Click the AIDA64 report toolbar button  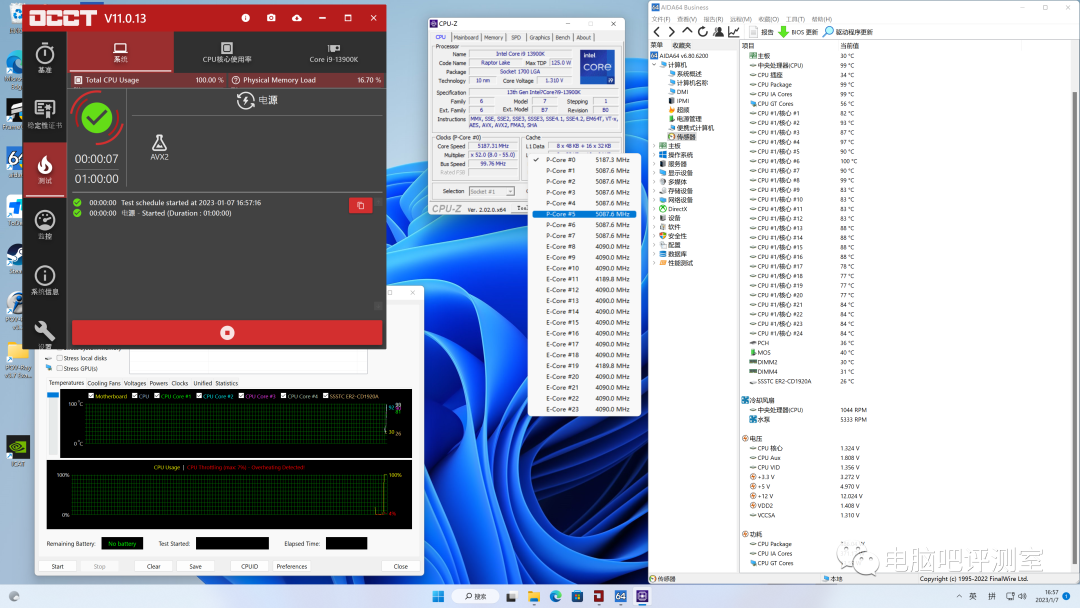[762, 32]
